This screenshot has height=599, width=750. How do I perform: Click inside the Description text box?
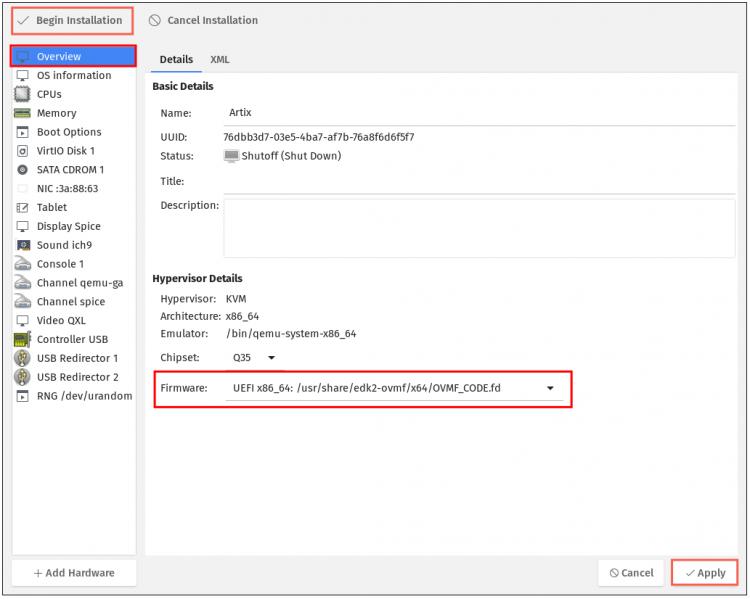[x=479, y=228]
